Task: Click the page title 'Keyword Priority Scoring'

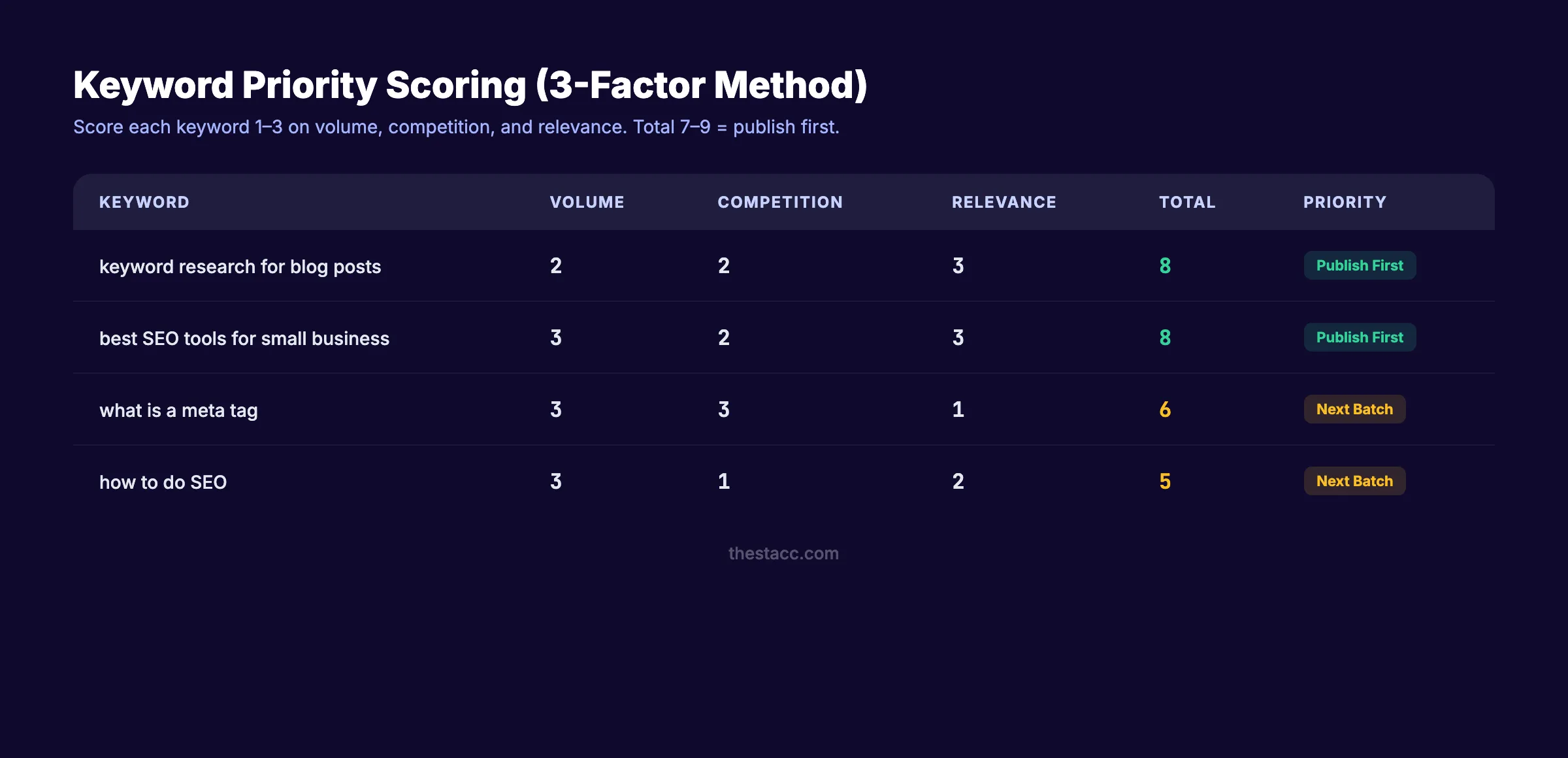Action: (470, 84)
